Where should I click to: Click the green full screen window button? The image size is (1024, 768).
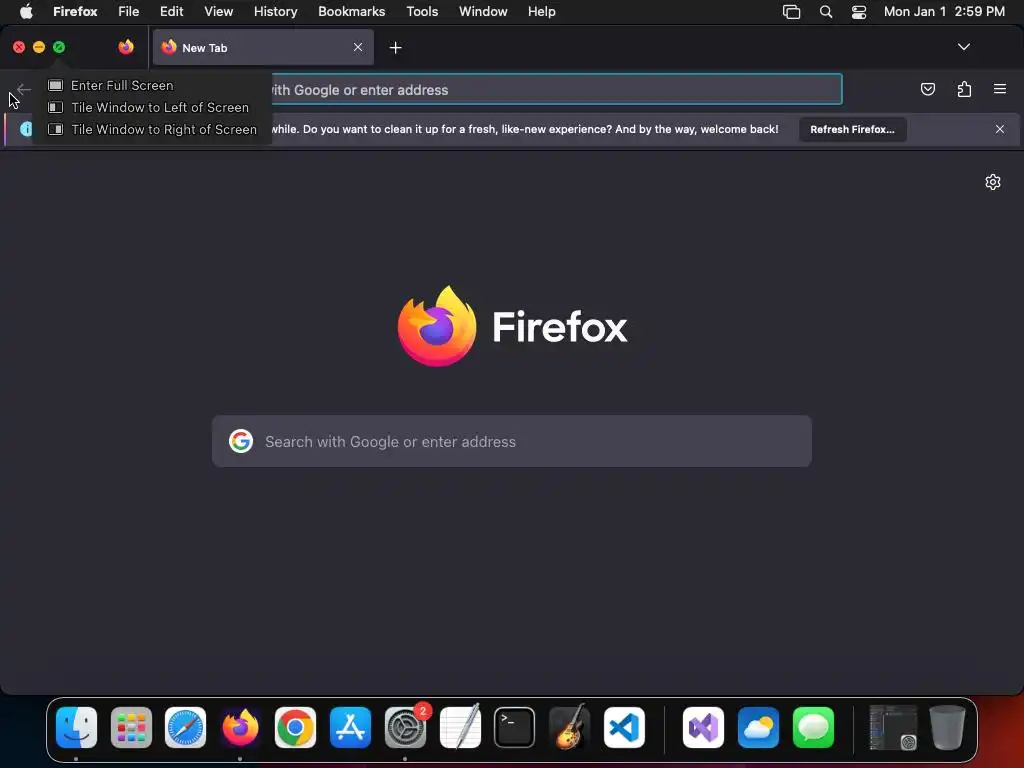[59, 47]
